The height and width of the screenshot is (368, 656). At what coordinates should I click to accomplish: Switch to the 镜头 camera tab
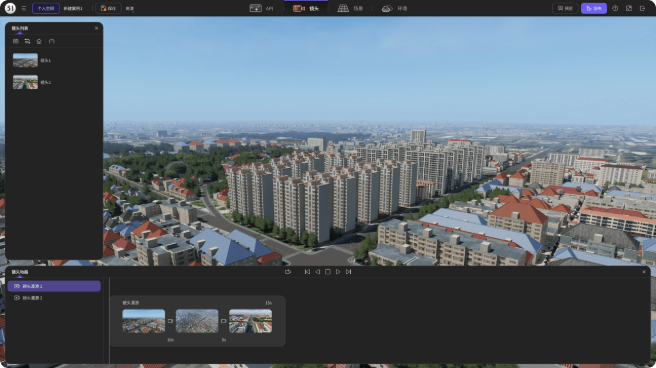click(306, 8)
